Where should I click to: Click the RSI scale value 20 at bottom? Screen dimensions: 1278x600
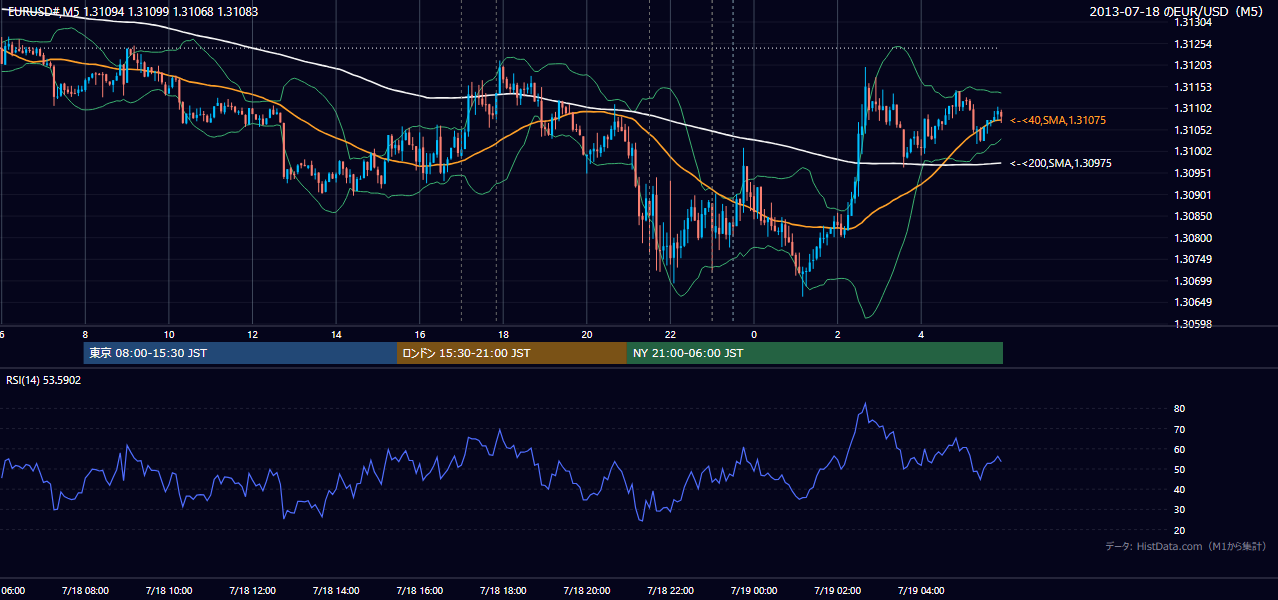1180,530
